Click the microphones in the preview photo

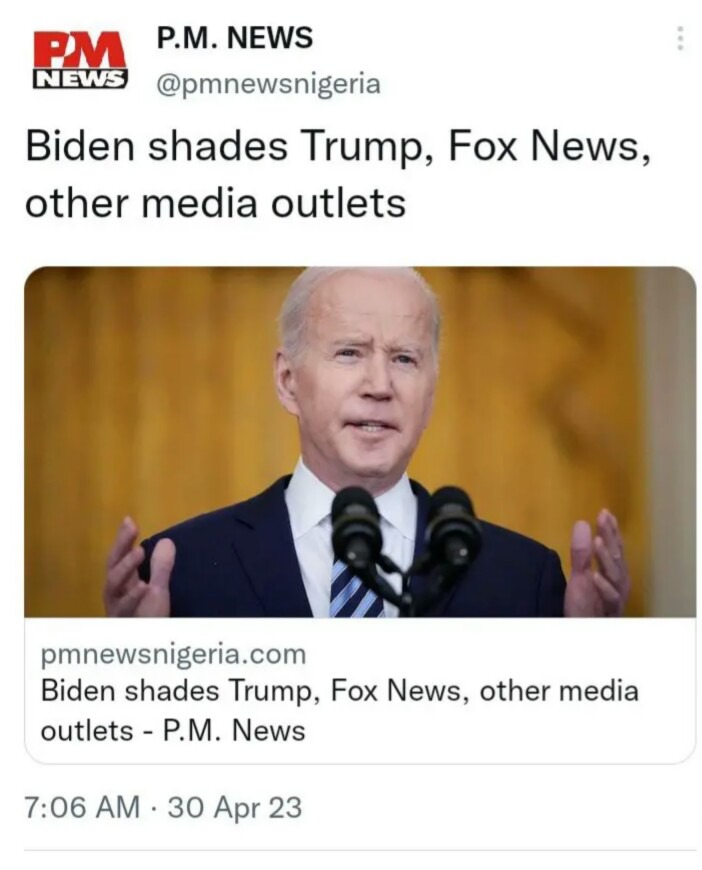point(406,545)
